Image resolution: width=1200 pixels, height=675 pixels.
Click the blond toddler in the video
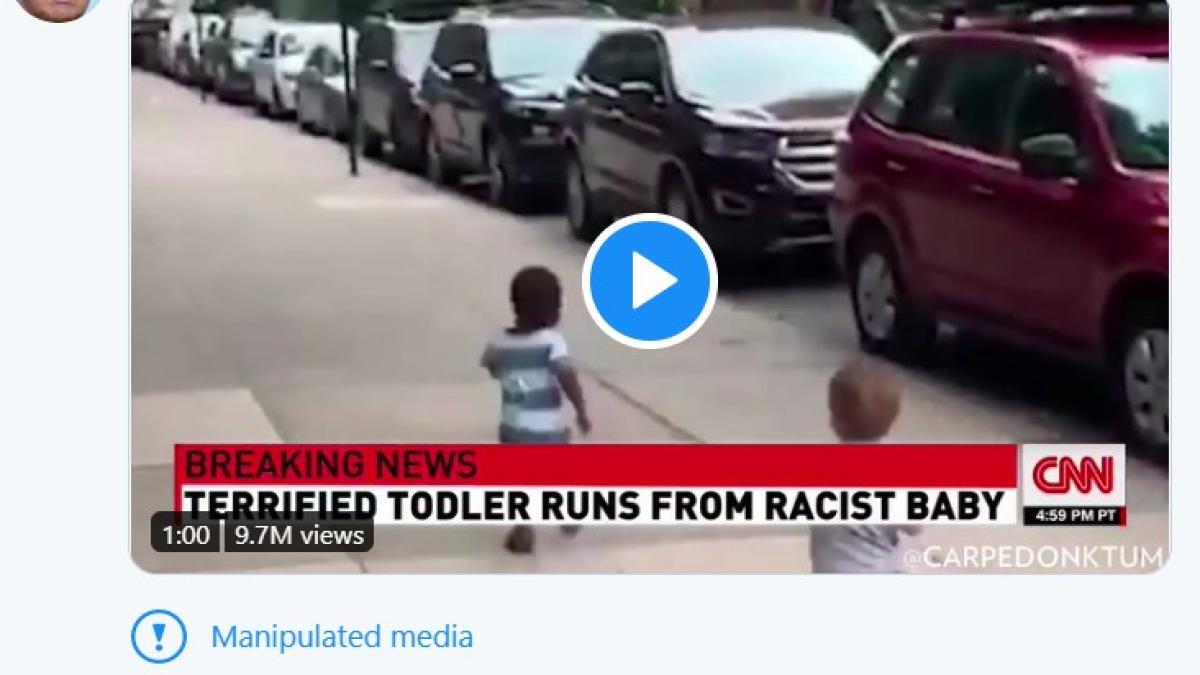pos(861,462)
